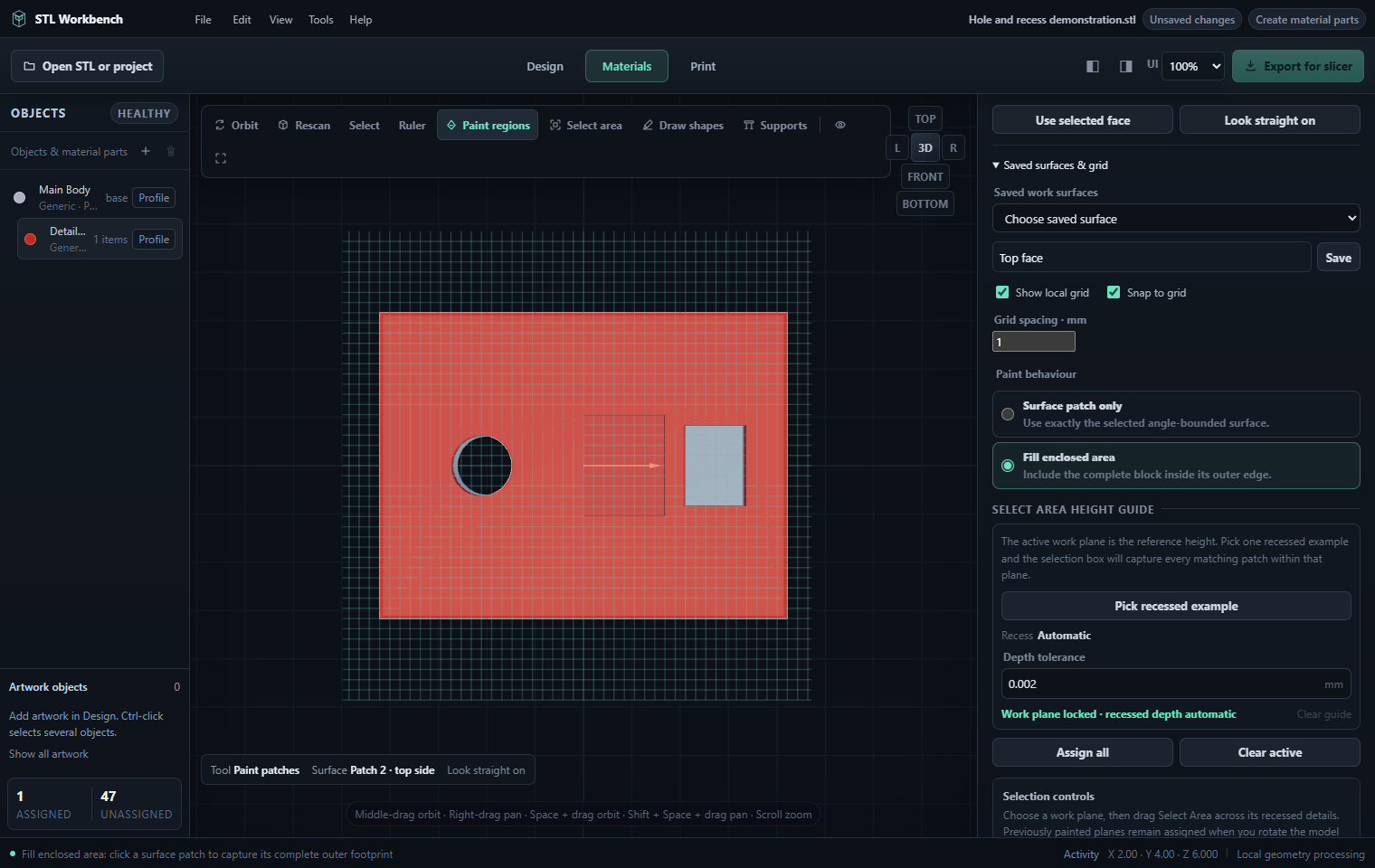Switch to the Print tab

pyautogui.click(x=703, y=66)
